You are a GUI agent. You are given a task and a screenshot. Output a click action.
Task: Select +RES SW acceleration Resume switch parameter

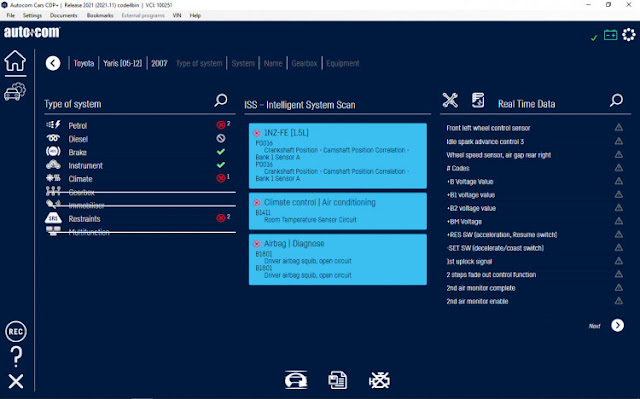pyautogui.click(x=502, y=235)
